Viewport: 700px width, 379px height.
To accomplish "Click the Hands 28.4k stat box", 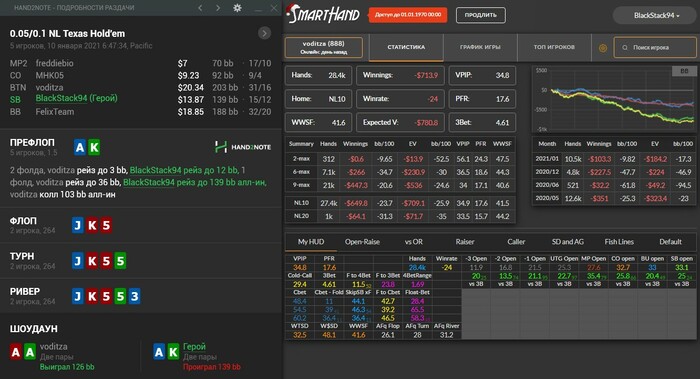I will click(x=318, y=75).
